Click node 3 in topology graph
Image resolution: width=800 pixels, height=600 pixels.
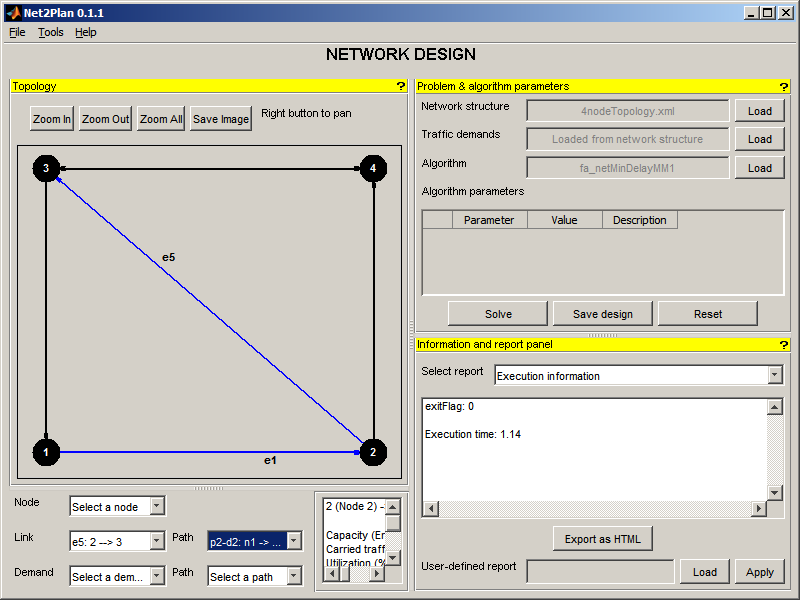point(46,169)
